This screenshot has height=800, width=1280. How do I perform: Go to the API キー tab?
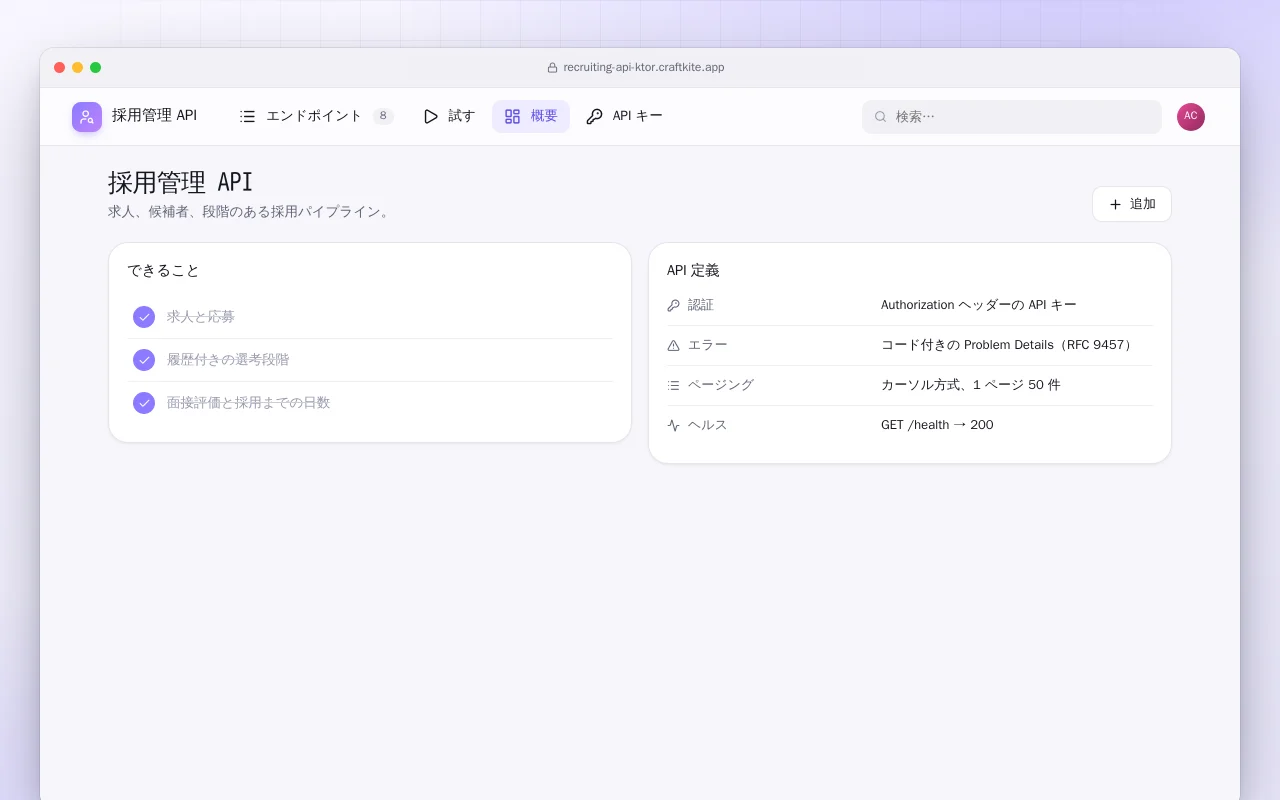point(624,116)
